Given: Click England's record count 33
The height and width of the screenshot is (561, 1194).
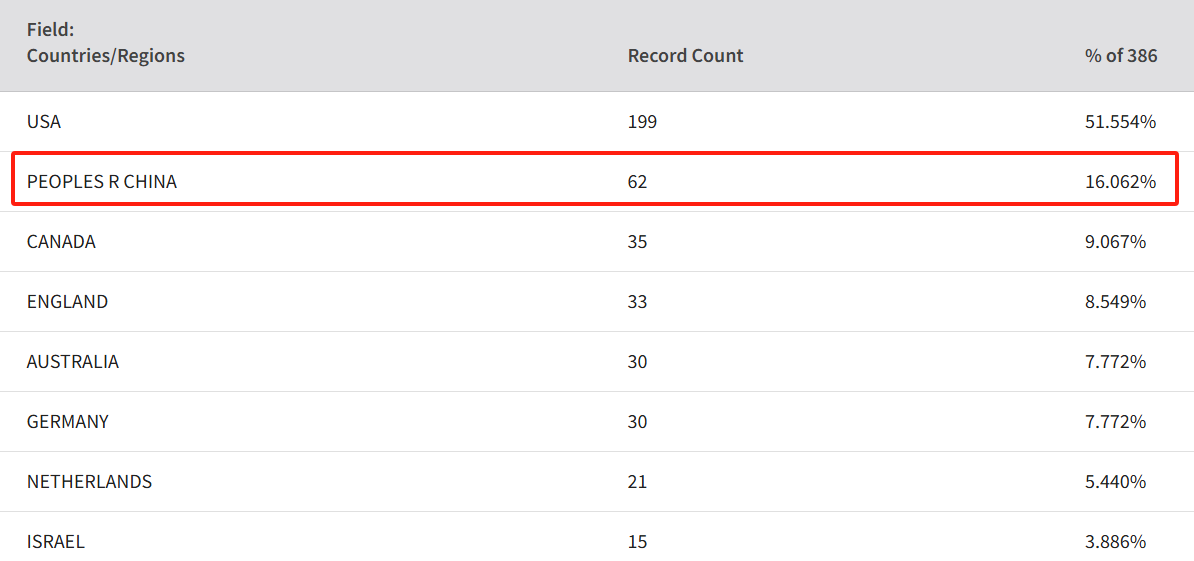Looking at the screenshot, I should point(637,301).
